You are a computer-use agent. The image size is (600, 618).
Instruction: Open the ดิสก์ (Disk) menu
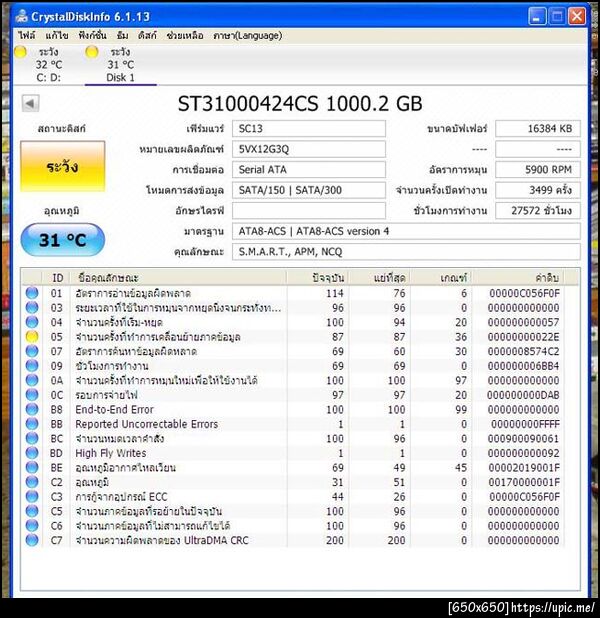click(147, 35)
